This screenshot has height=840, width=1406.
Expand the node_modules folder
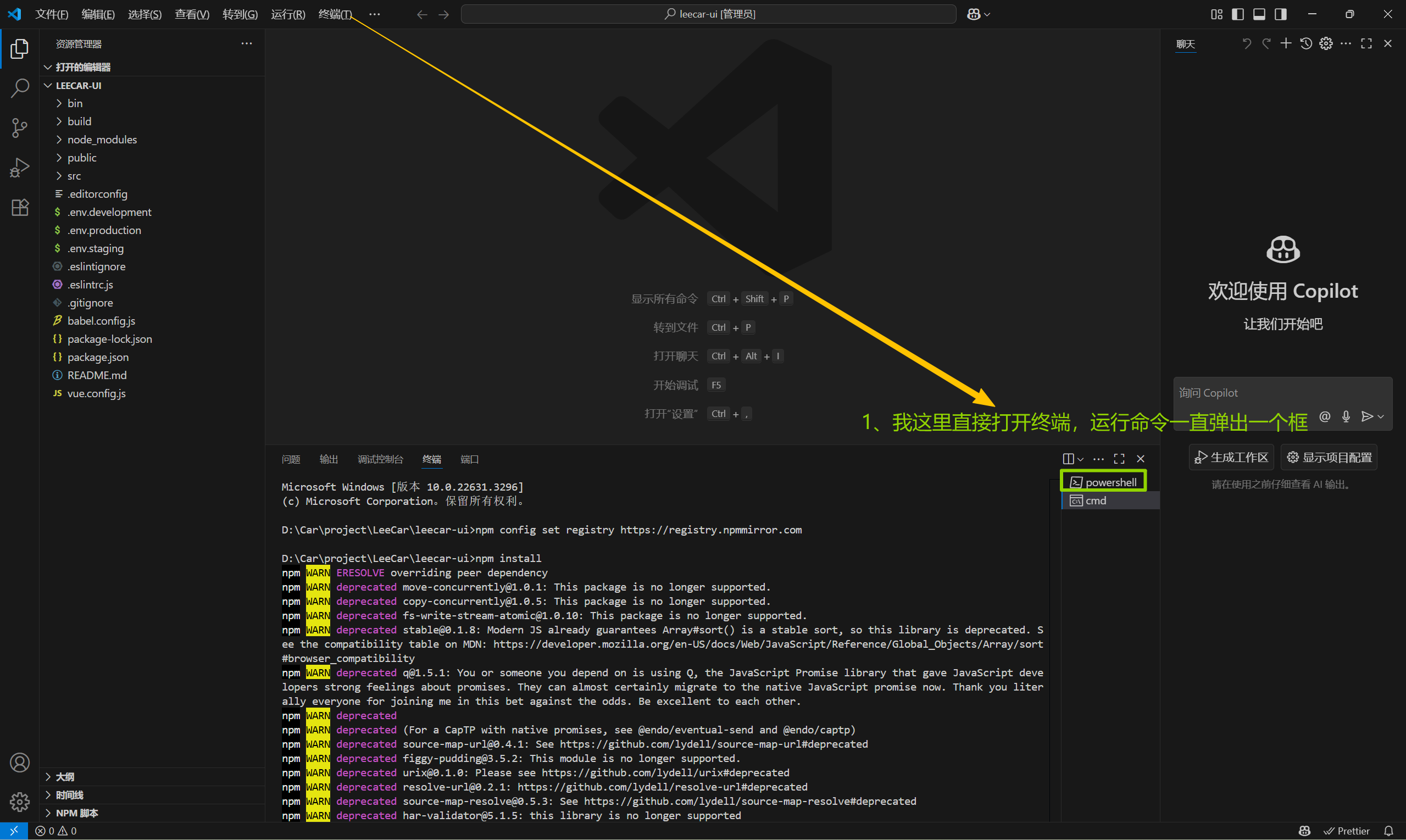pos(102,139)
